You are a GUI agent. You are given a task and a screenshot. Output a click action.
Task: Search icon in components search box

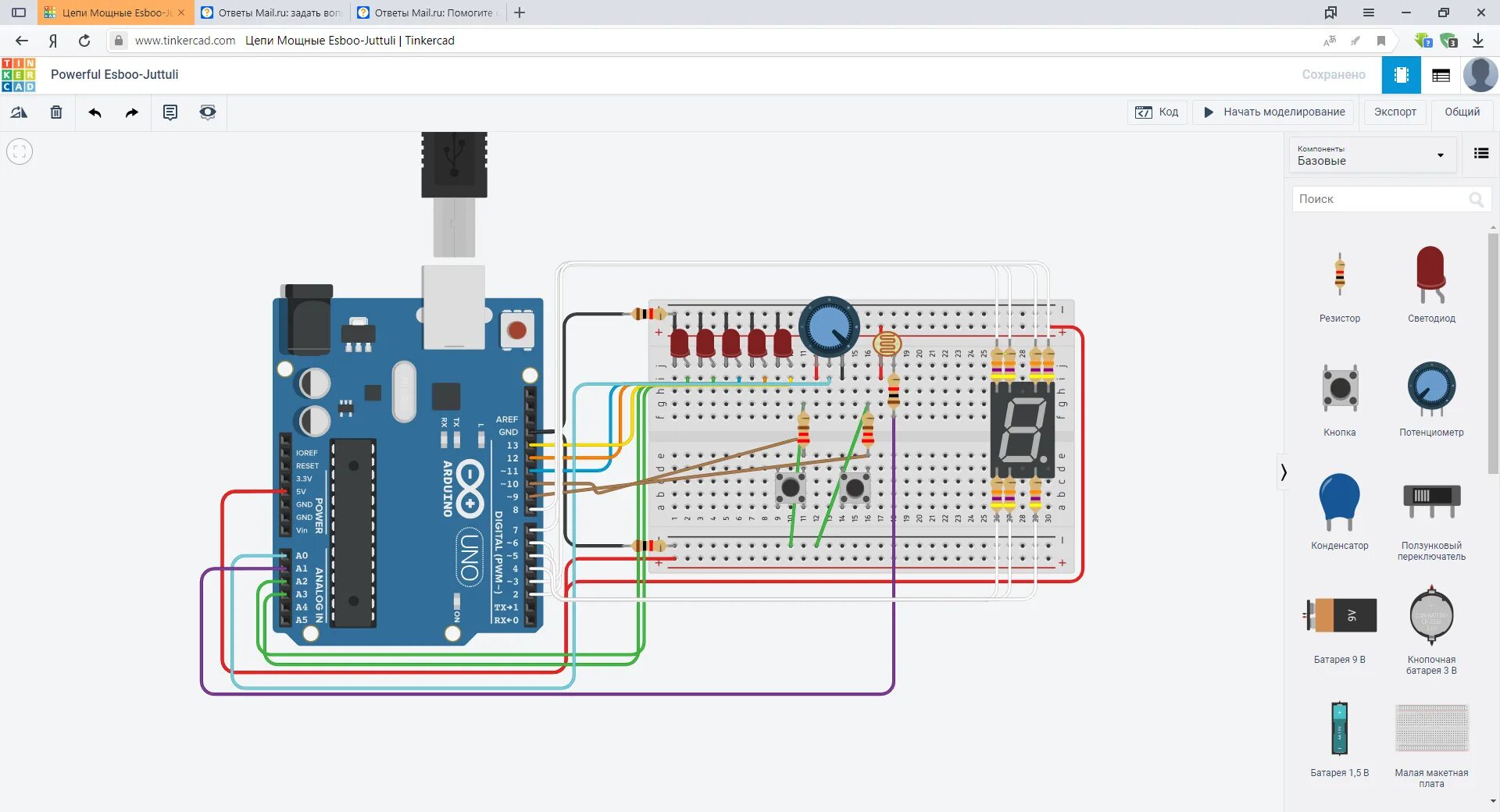click(1476, 199)
